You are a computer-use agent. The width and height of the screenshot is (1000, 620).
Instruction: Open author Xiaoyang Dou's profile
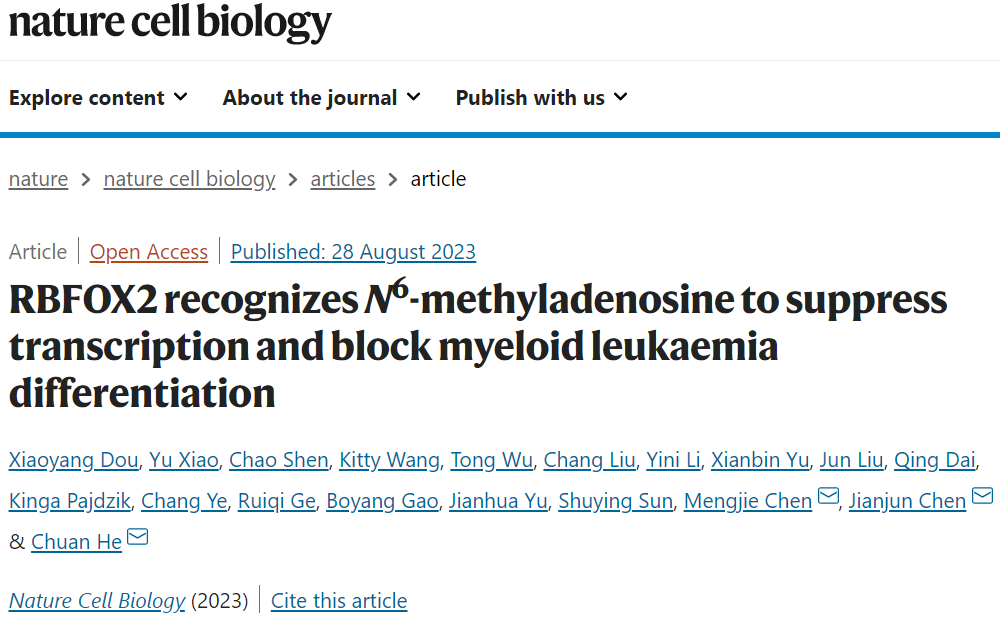[73, 460]
